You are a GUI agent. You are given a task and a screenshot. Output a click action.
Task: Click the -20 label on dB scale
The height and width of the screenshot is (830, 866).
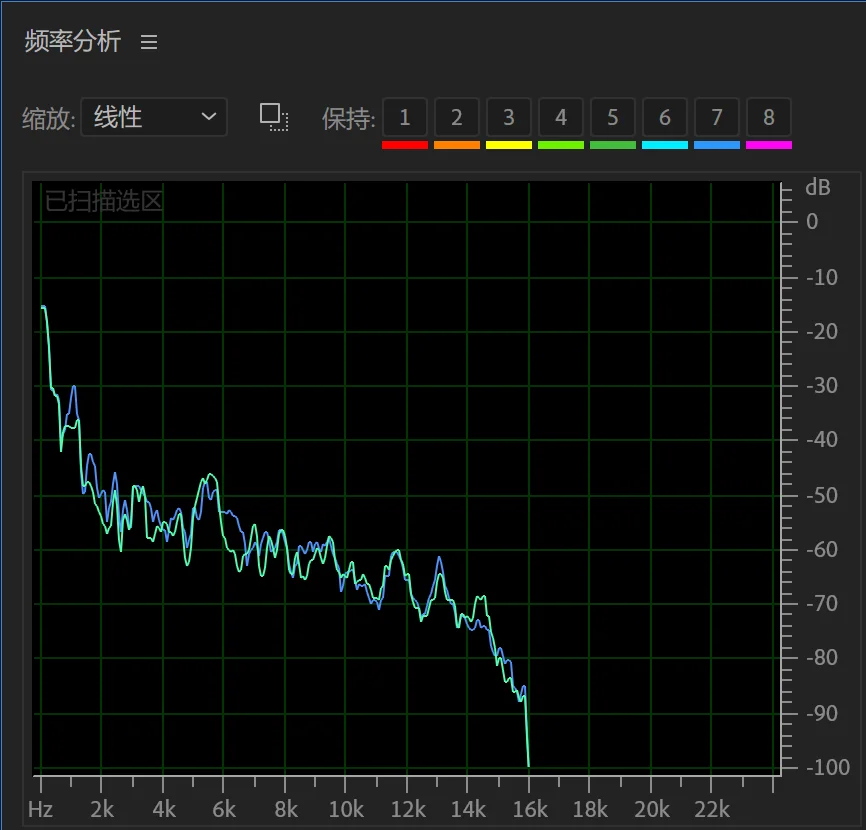pos(822,331)
